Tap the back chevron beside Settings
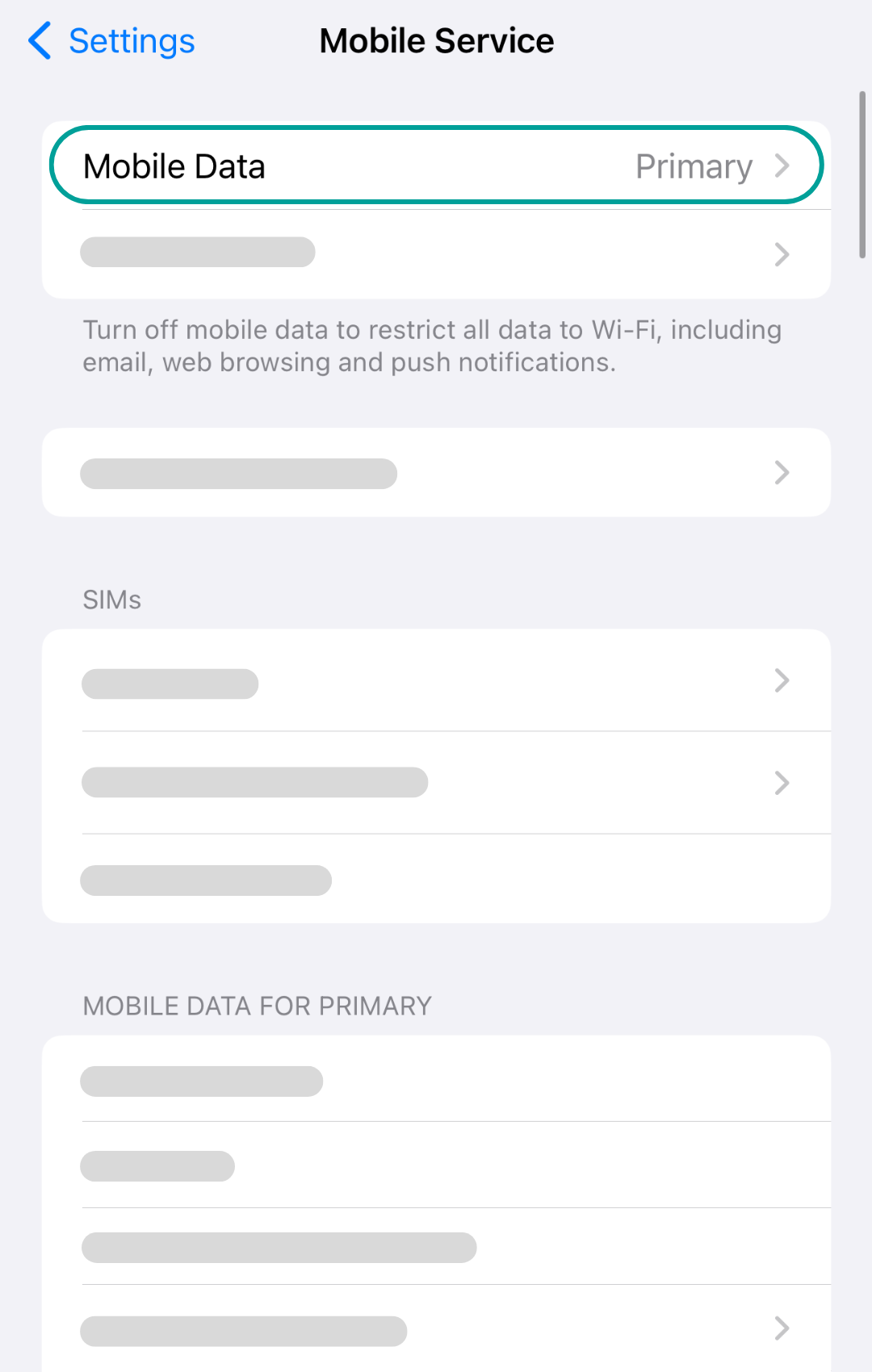Screen dimensions: 872x1372 click(40, 41)
